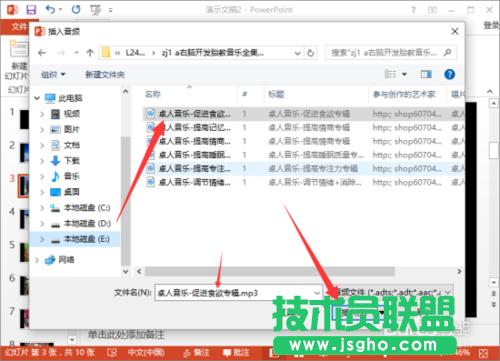
Task: Click 单击此处添加备注 notes area
Action: pos(126,334)
